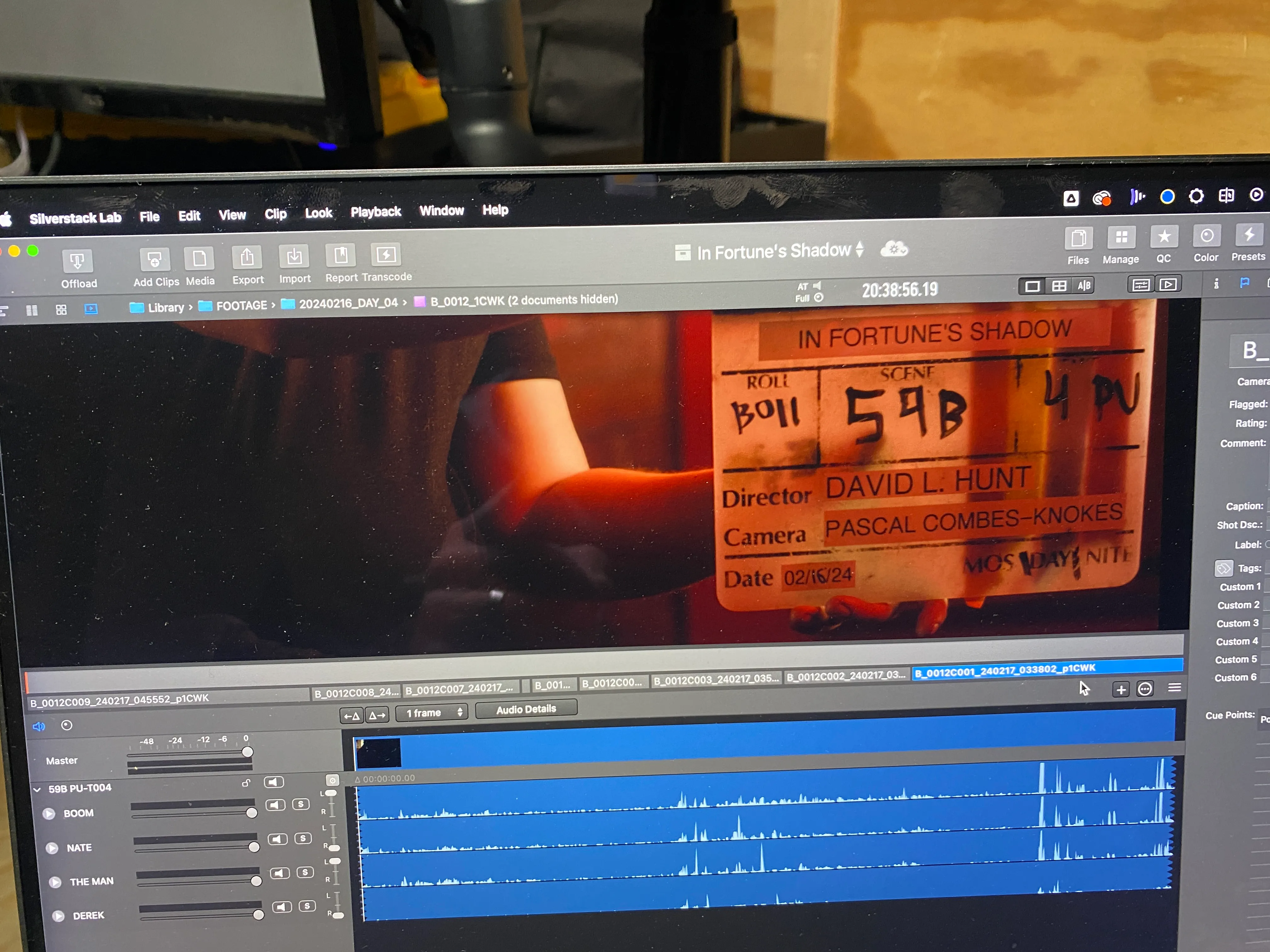Open the Playback menu
1270x952 pixels.
click(x=375, y=212)
